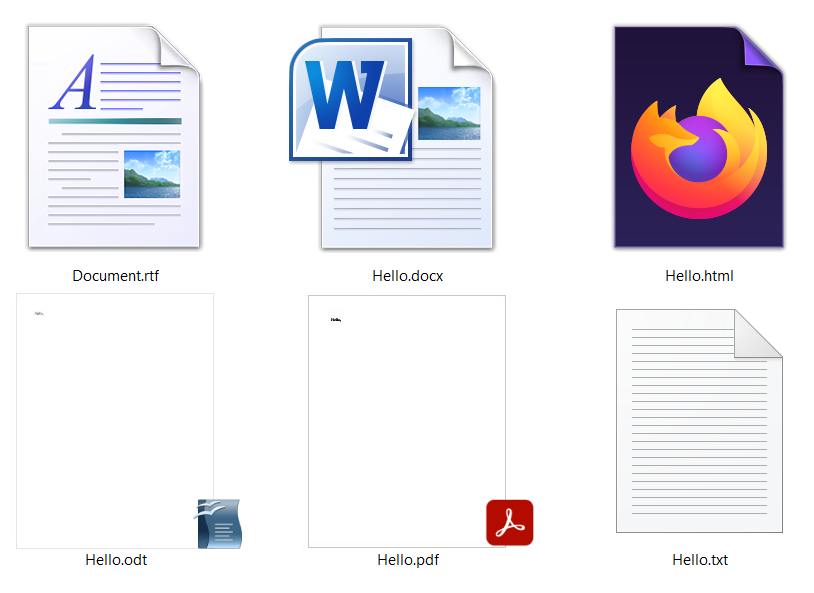
Task: Select the Hello.odt filename
Action: click(114, 560)
